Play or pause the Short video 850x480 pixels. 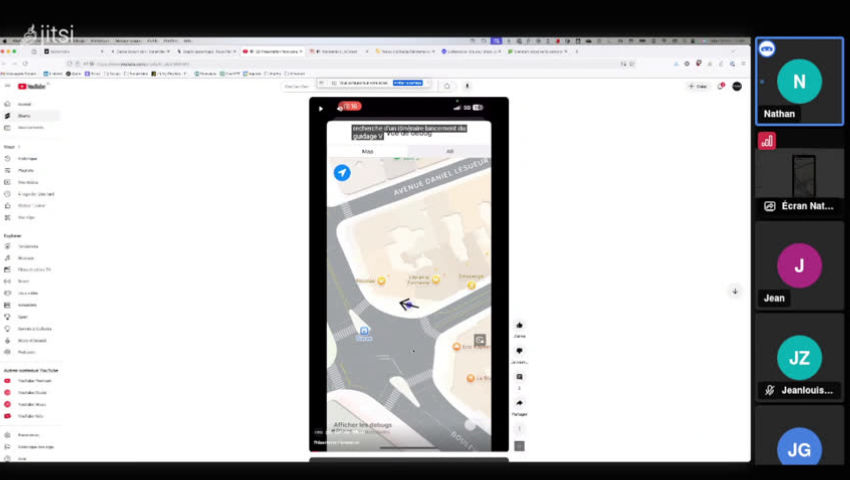321,108
